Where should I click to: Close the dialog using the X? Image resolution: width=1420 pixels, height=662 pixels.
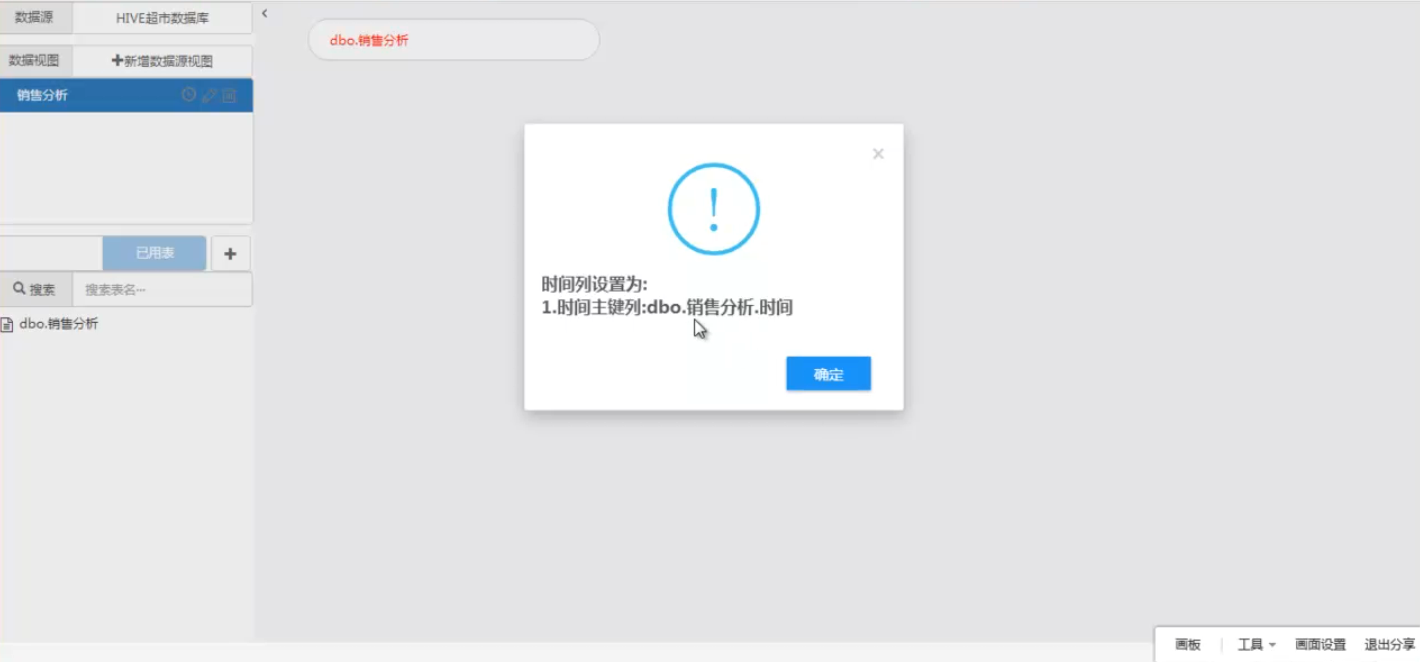pyautogui.click(x=878, y=154)
